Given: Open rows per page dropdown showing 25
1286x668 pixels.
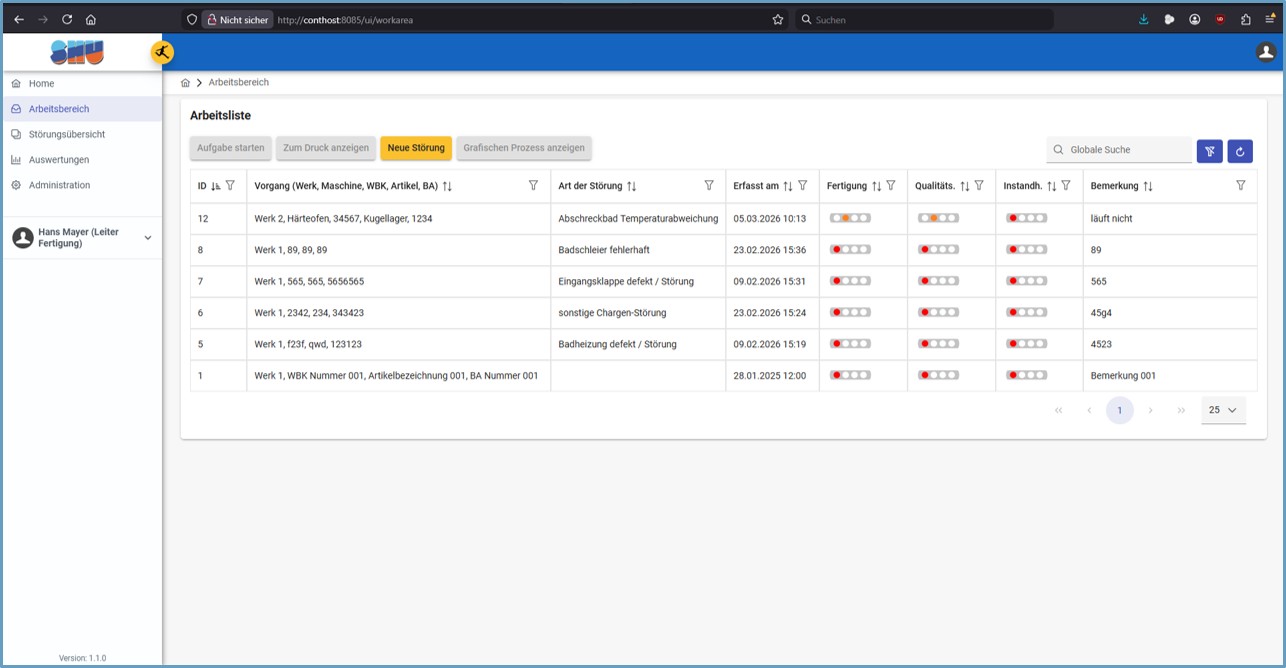Looking at the screenshot, I should coord(1223,410).
